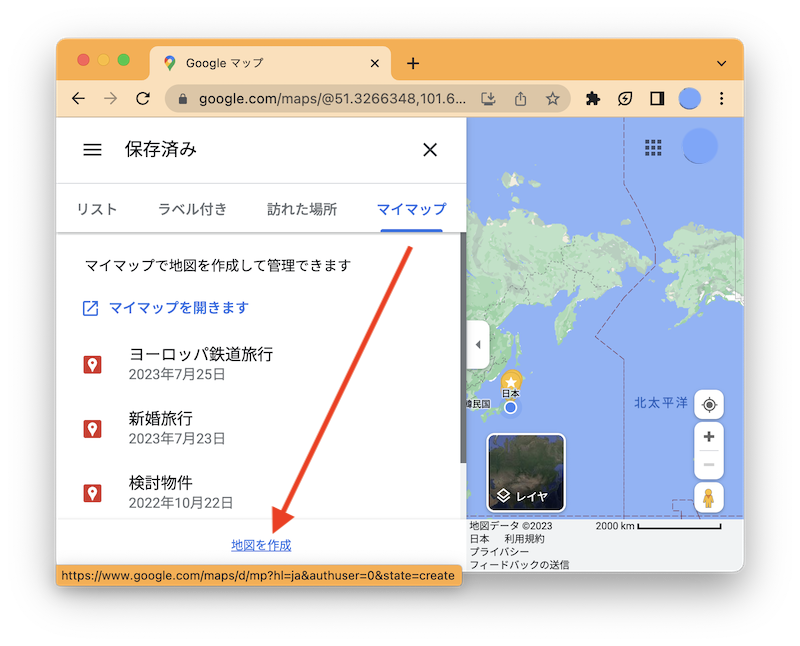Switch to the ラベル付き tab
Image resolution: width=800 pixels, height=646 pixels.
192,209
